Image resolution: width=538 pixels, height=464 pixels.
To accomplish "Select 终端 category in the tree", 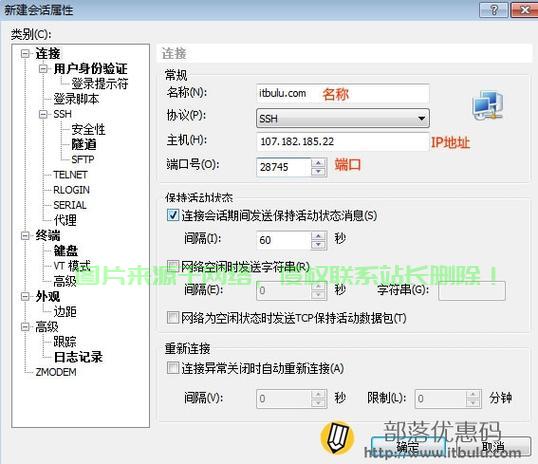I will pyautogui.click(x=48, y=235).
